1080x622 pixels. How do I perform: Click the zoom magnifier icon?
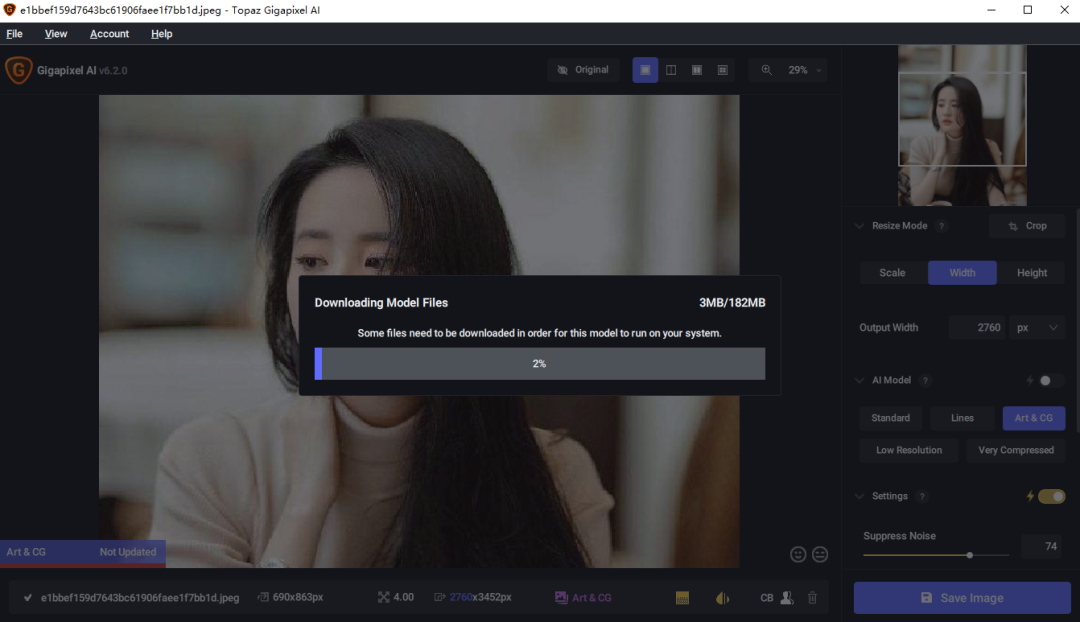coord(766,70)
